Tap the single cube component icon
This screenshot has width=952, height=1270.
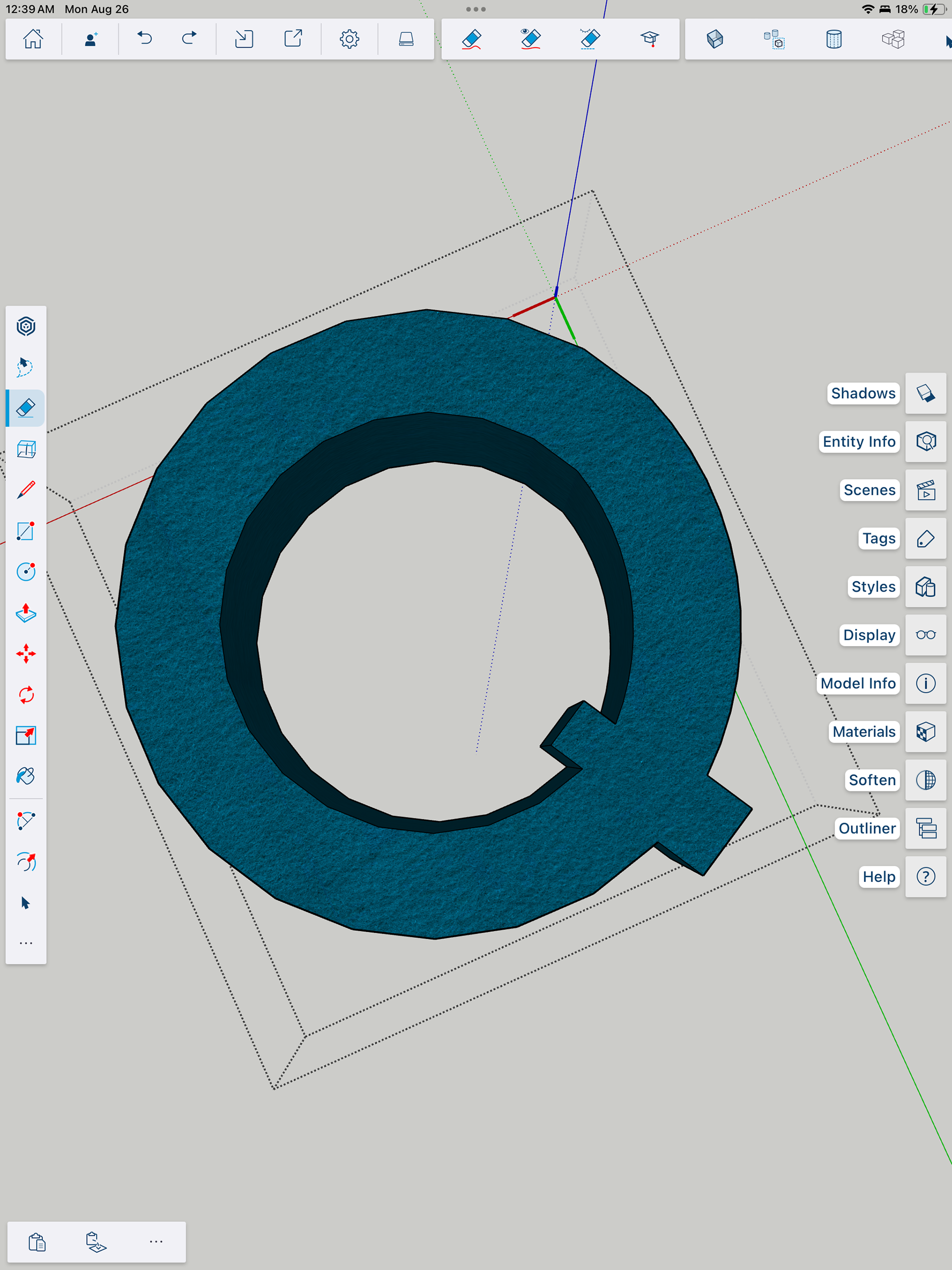pyautogui.click(x=715, y=39)
